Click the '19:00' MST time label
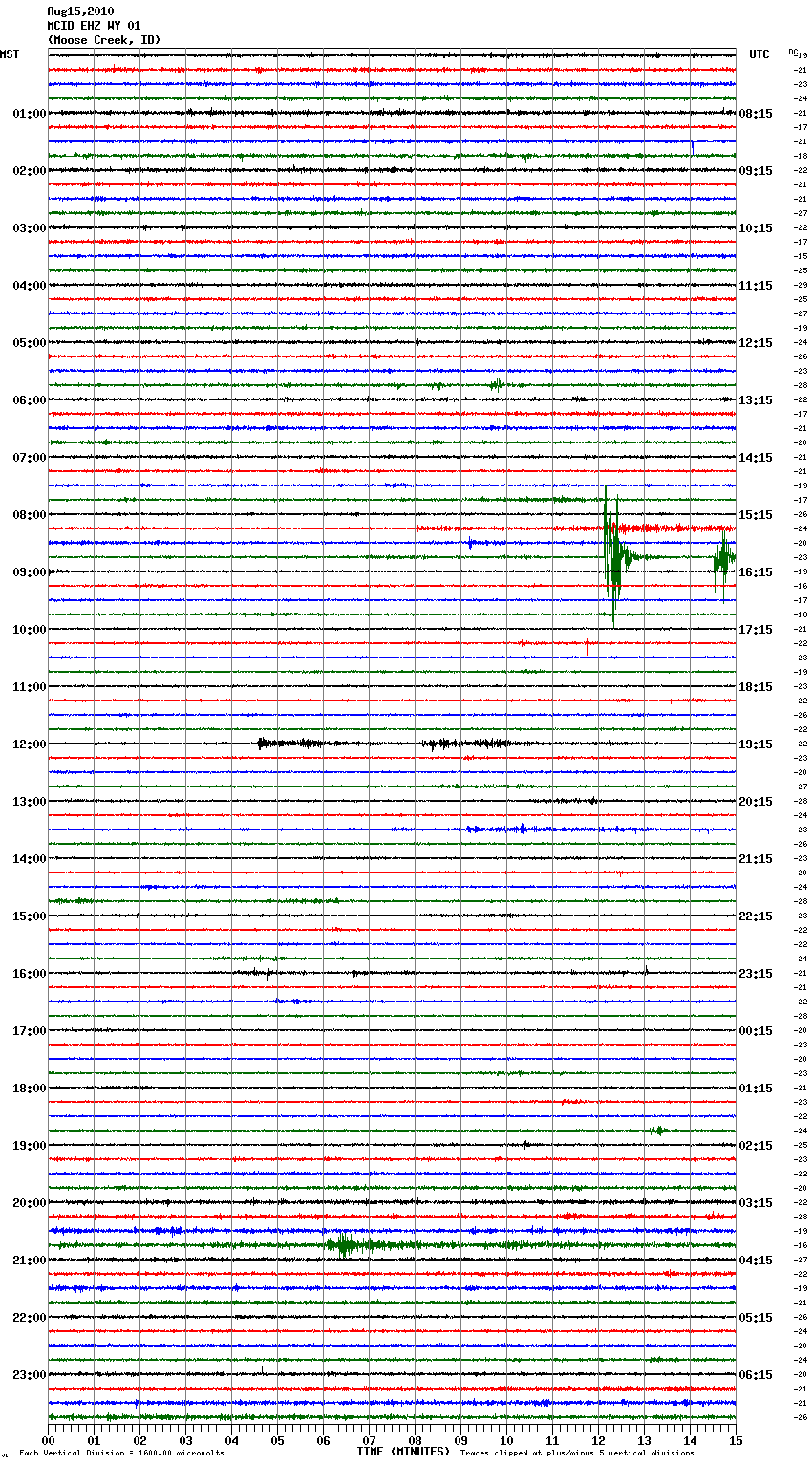This screenshot has width=812, height=1466. tap(30, 1146)
